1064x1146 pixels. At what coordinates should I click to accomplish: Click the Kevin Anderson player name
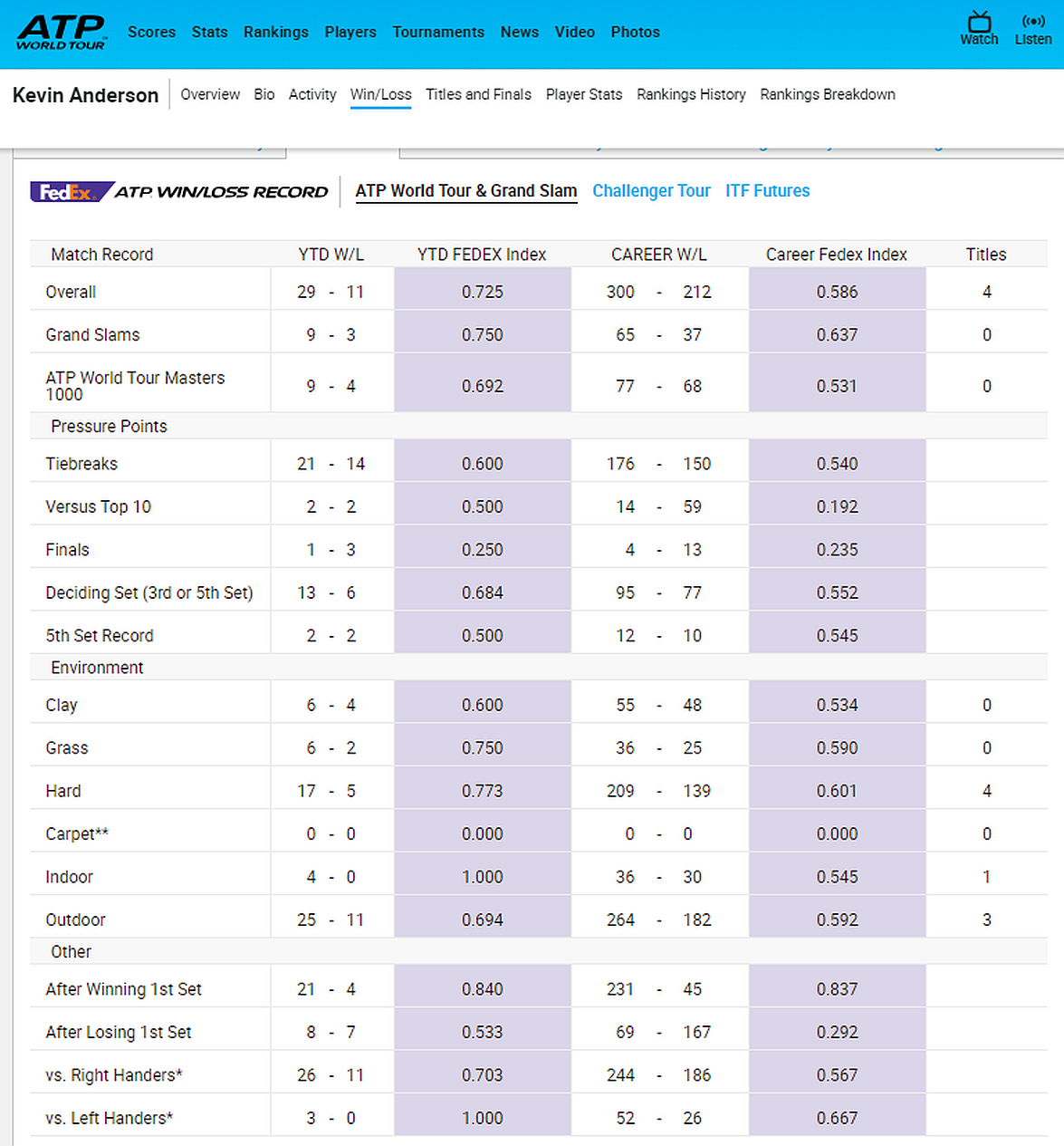pyautogui.click(x=85, y=95)
